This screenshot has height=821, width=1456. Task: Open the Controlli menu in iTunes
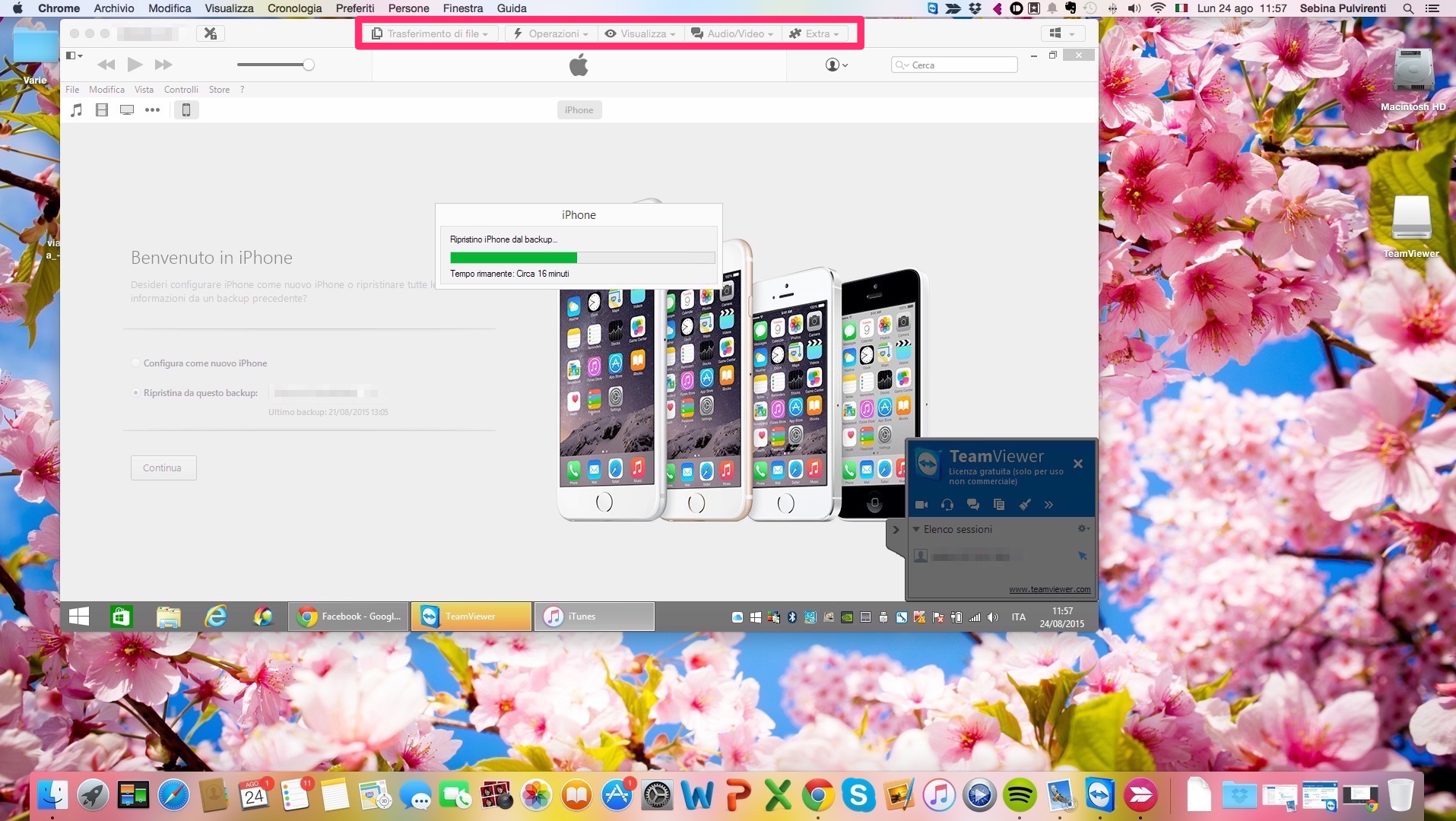pos(181,90)
